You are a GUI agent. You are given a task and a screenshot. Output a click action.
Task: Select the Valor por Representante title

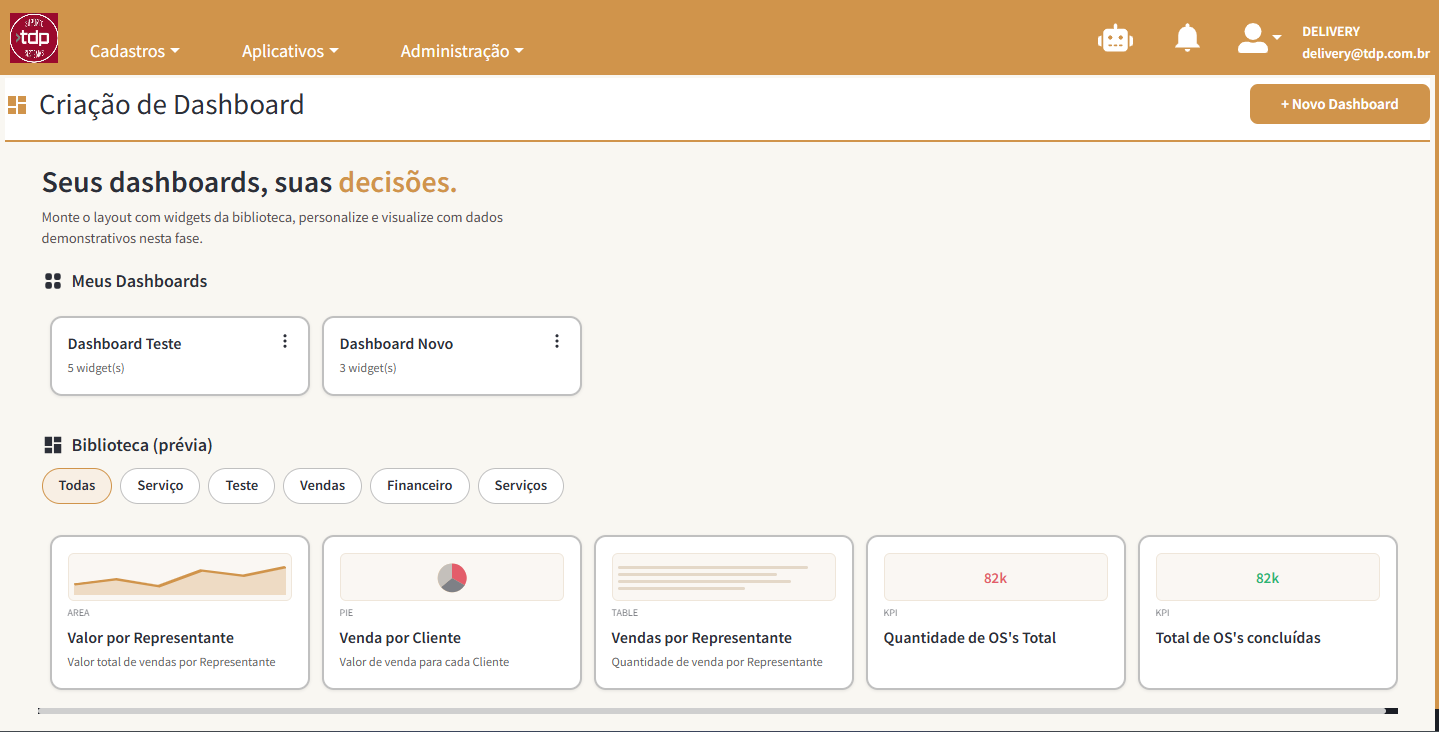pyautogui.click(x=151, y=638)
